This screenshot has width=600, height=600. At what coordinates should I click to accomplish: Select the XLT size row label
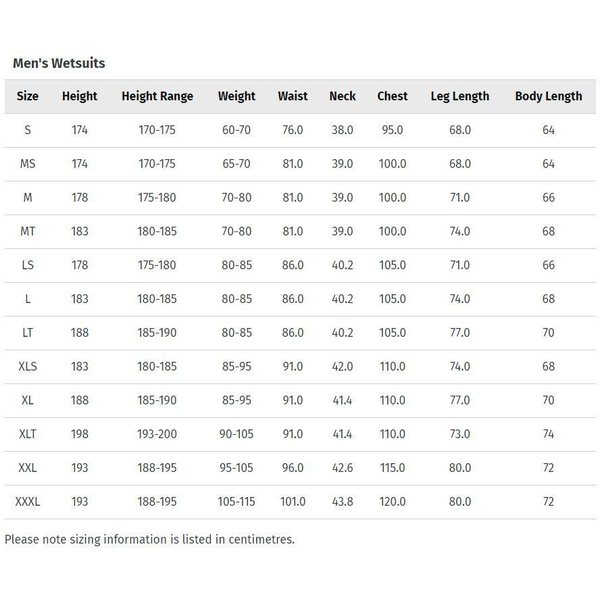tap(28, 434)
